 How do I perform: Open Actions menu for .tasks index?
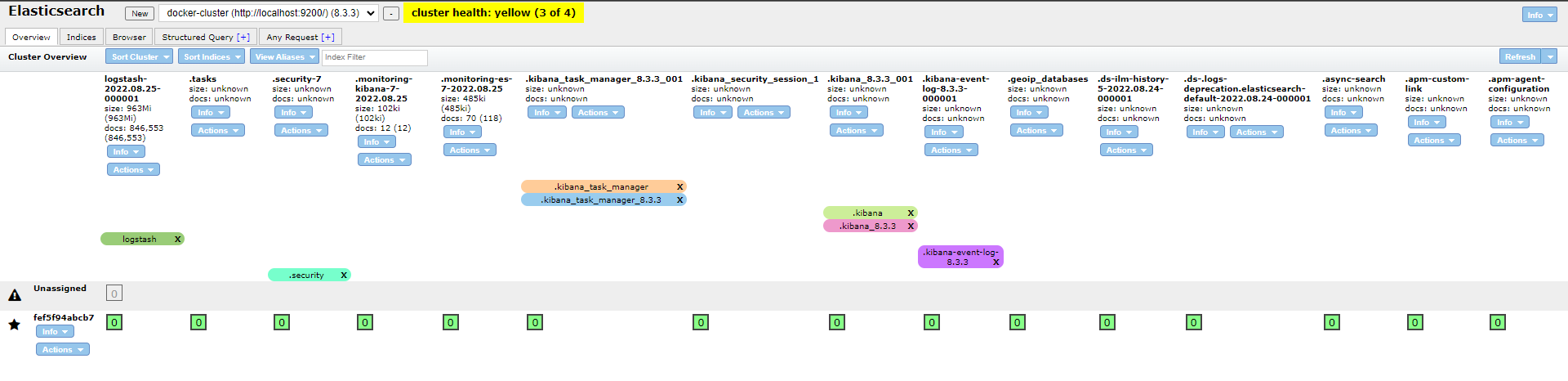pyautogui.click(x=218, y=131)
